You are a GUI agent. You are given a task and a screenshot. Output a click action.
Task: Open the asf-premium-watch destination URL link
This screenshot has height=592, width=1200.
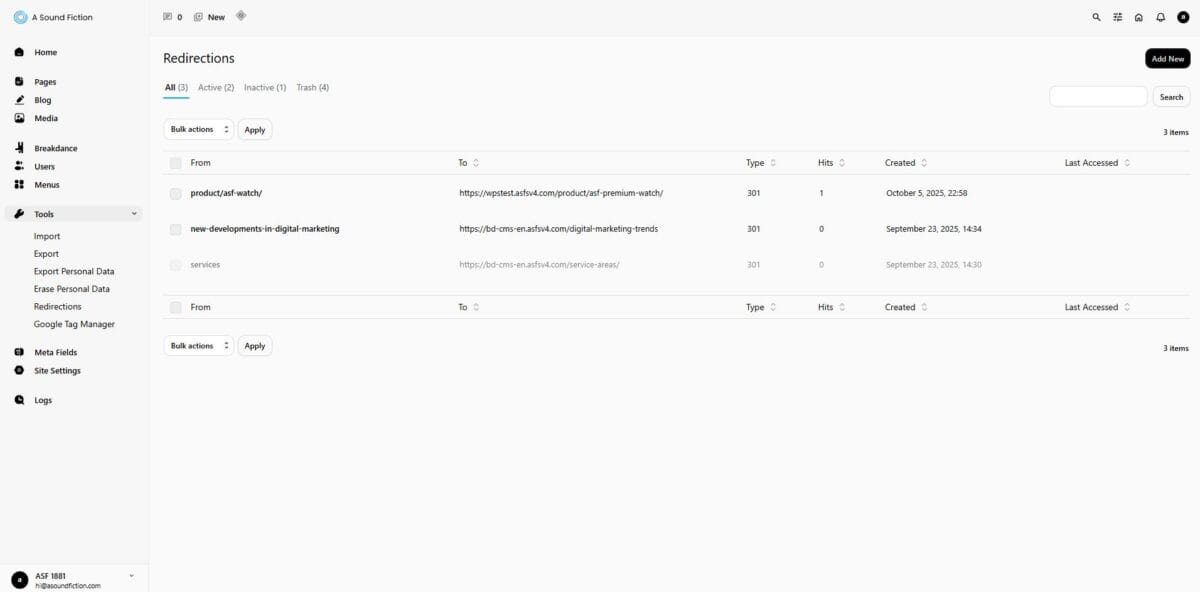point(561,193)
